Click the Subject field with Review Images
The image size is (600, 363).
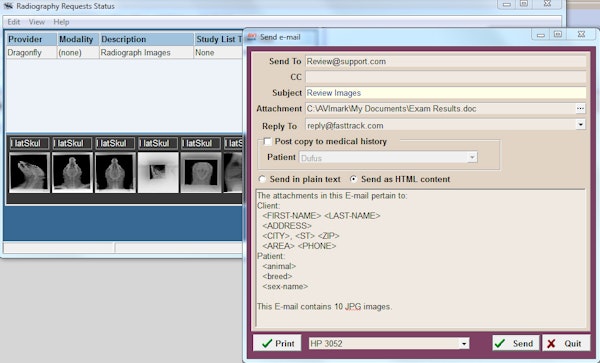click(445, 93)
